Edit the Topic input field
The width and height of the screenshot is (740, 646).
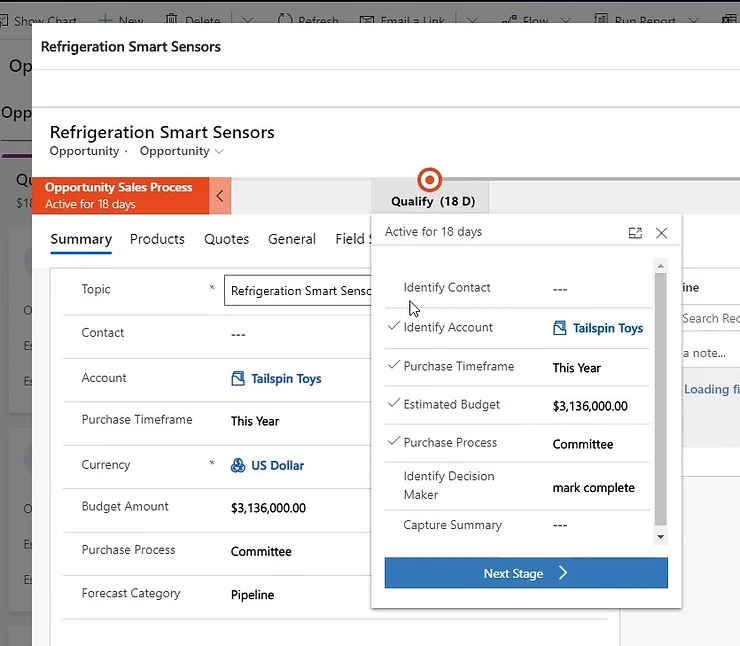click(x=298, y=291)
